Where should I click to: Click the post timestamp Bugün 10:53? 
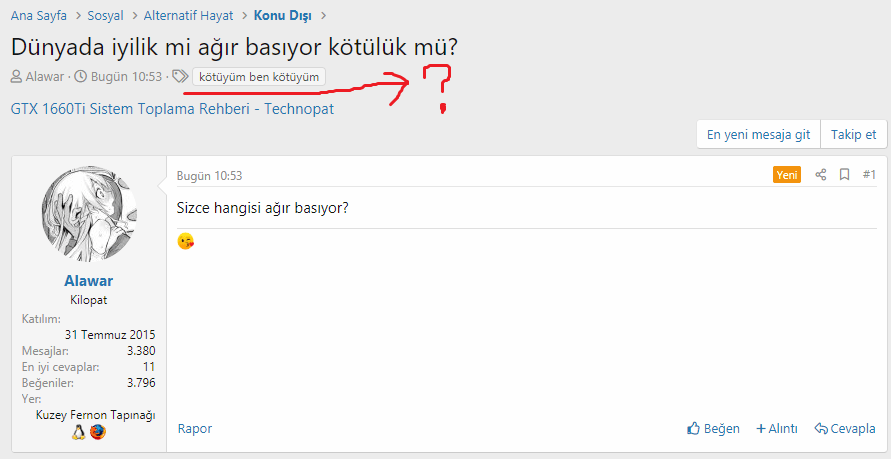click(209, 176)
